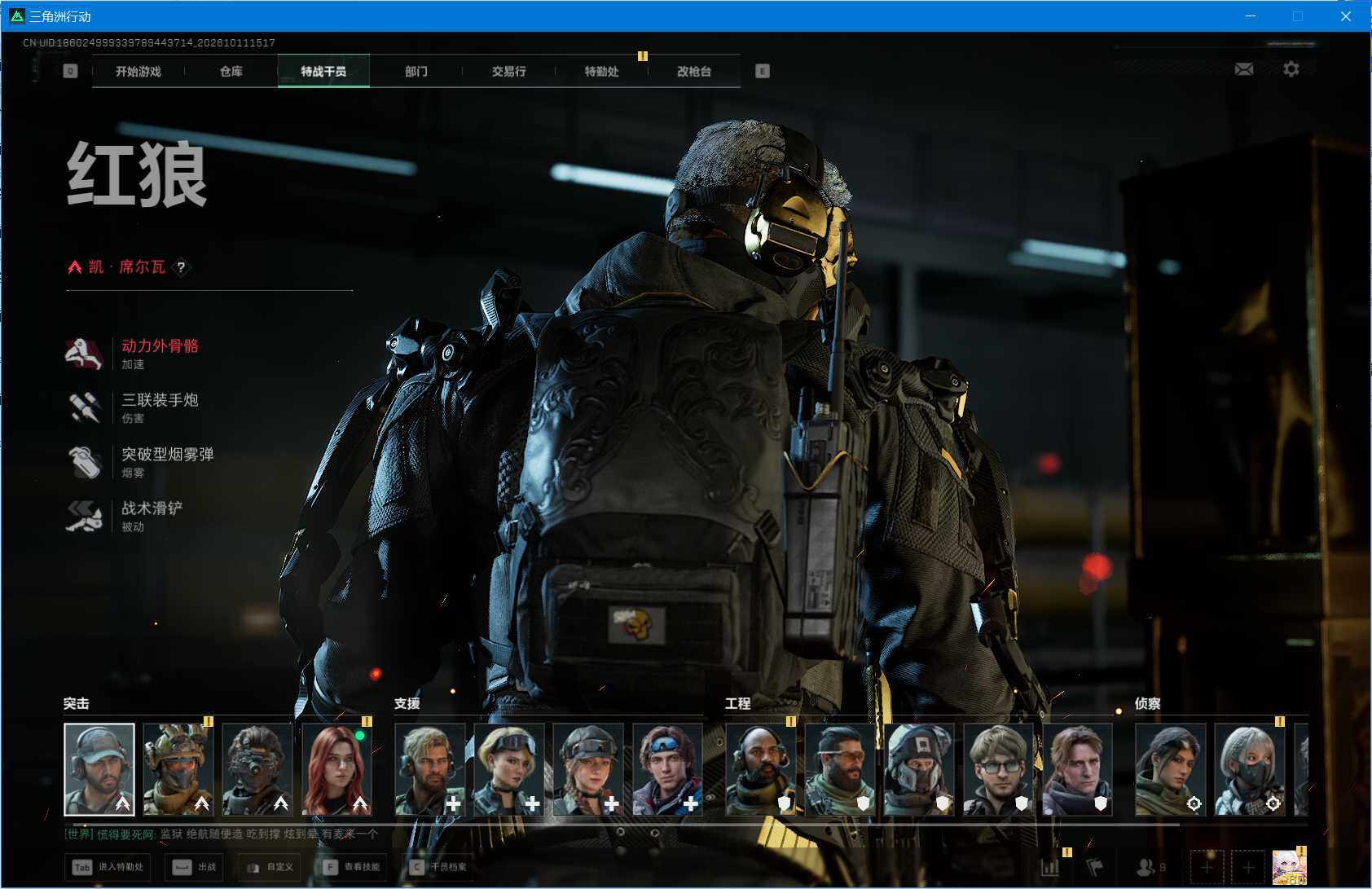Open the 干员档案 button
The height and width of the screenshot is (889, 1372).
coord(439,867)
